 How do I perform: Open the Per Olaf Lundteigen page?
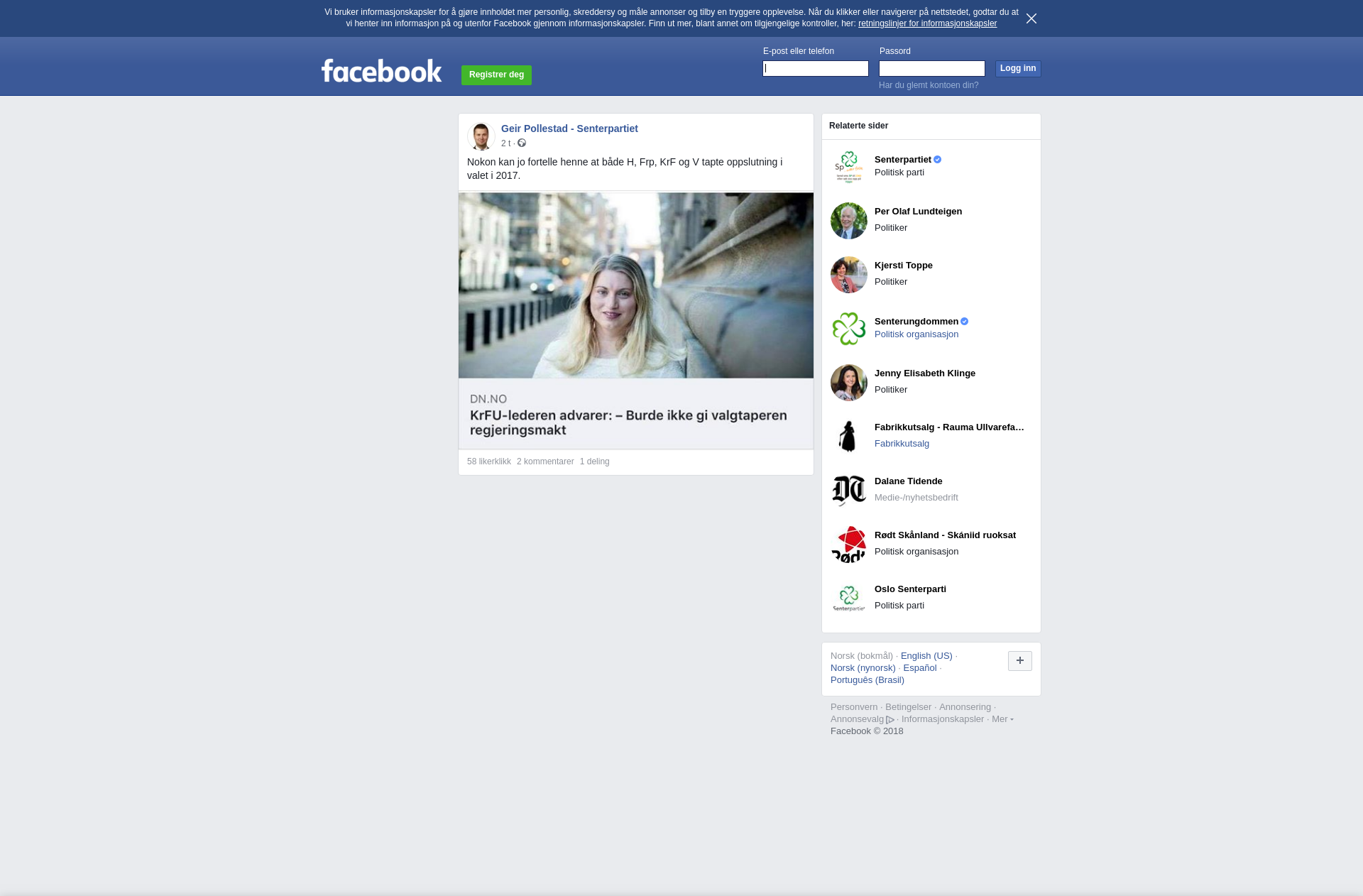tap(918, 212)
